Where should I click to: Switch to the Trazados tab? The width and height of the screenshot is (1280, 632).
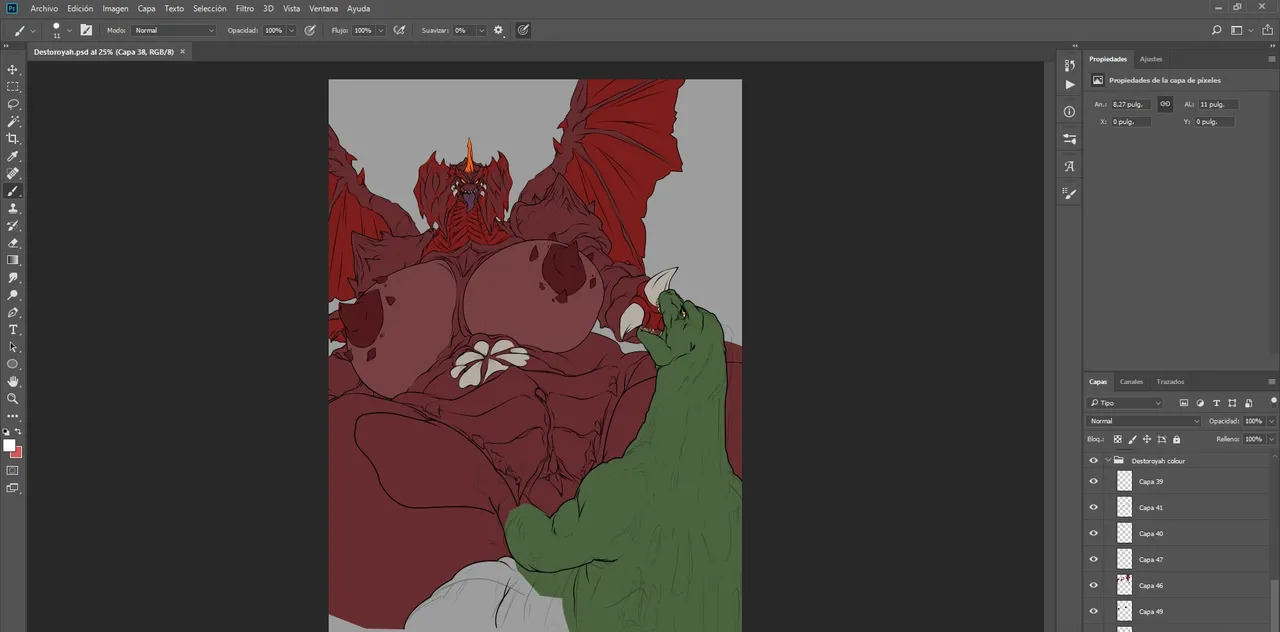[x=1170, y=382]
